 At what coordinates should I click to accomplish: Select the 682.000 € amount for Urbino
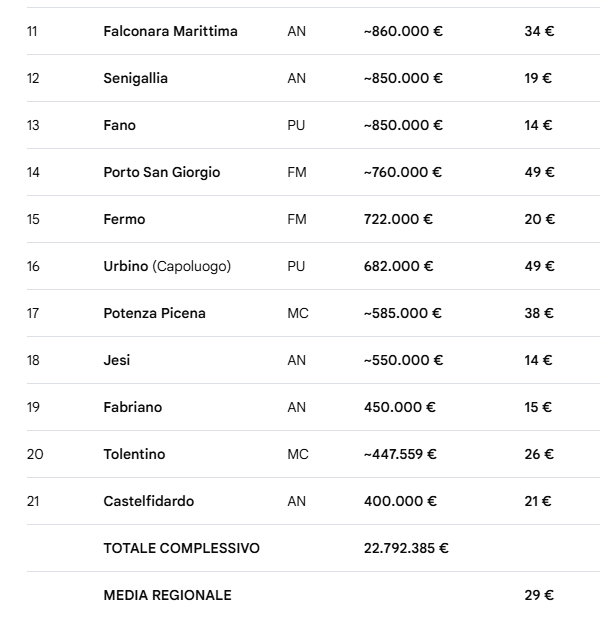point(398,266)
